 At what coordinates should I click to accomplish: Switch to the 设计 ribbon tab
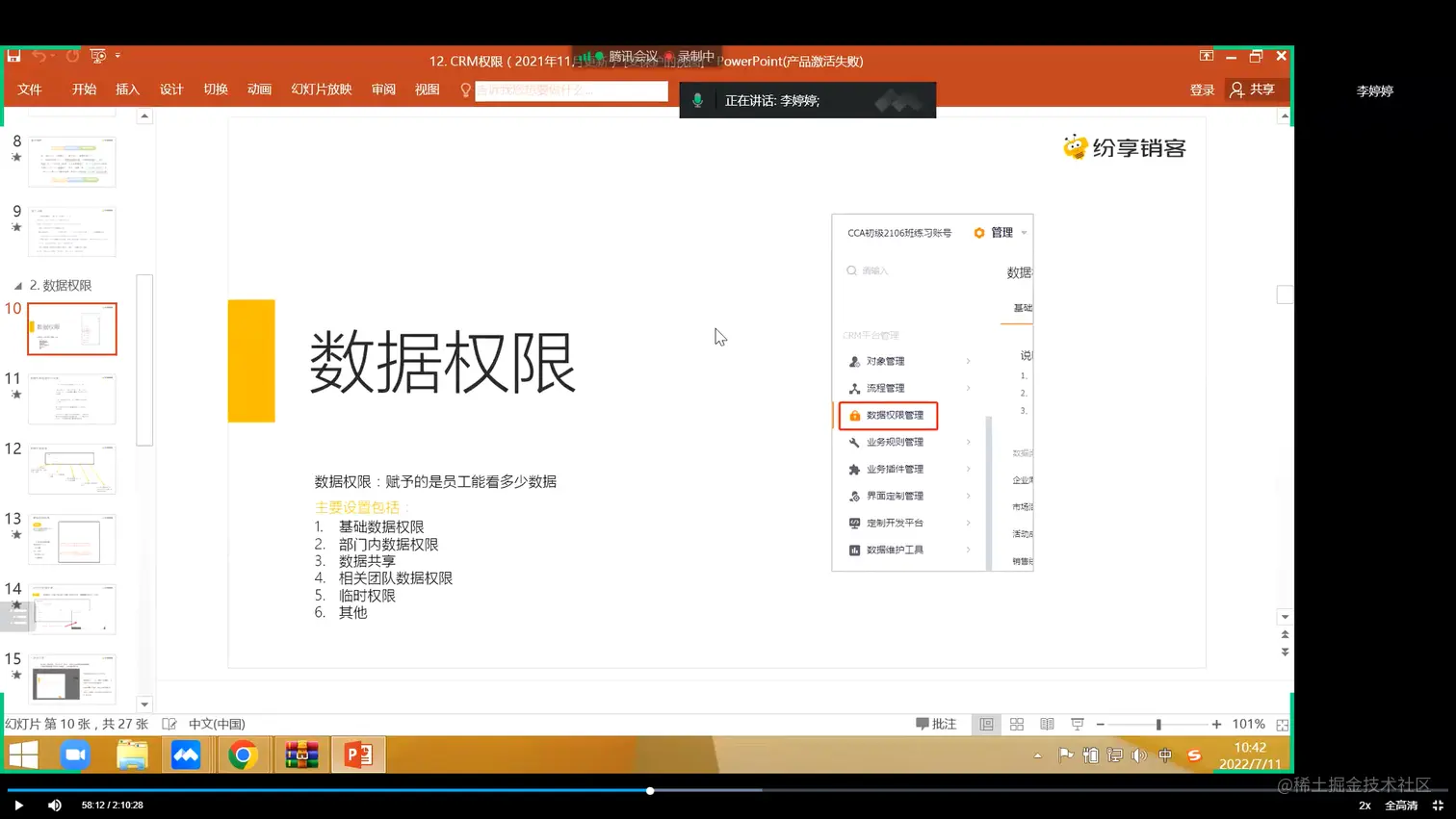pos(171,90)
